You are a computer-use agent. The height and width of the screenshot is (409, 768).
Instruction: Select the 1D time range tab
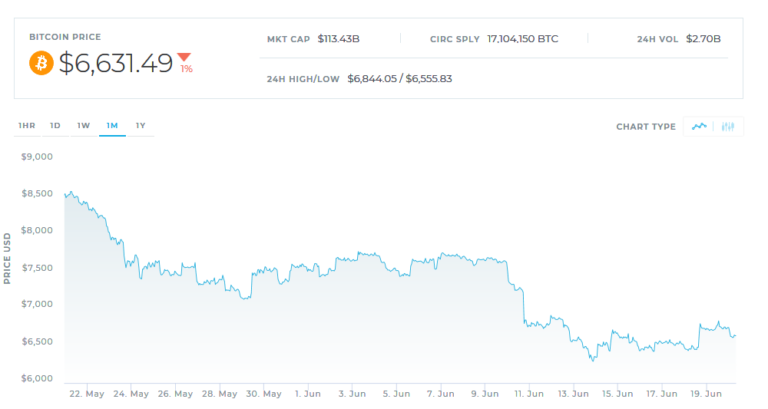click(55, 126)
